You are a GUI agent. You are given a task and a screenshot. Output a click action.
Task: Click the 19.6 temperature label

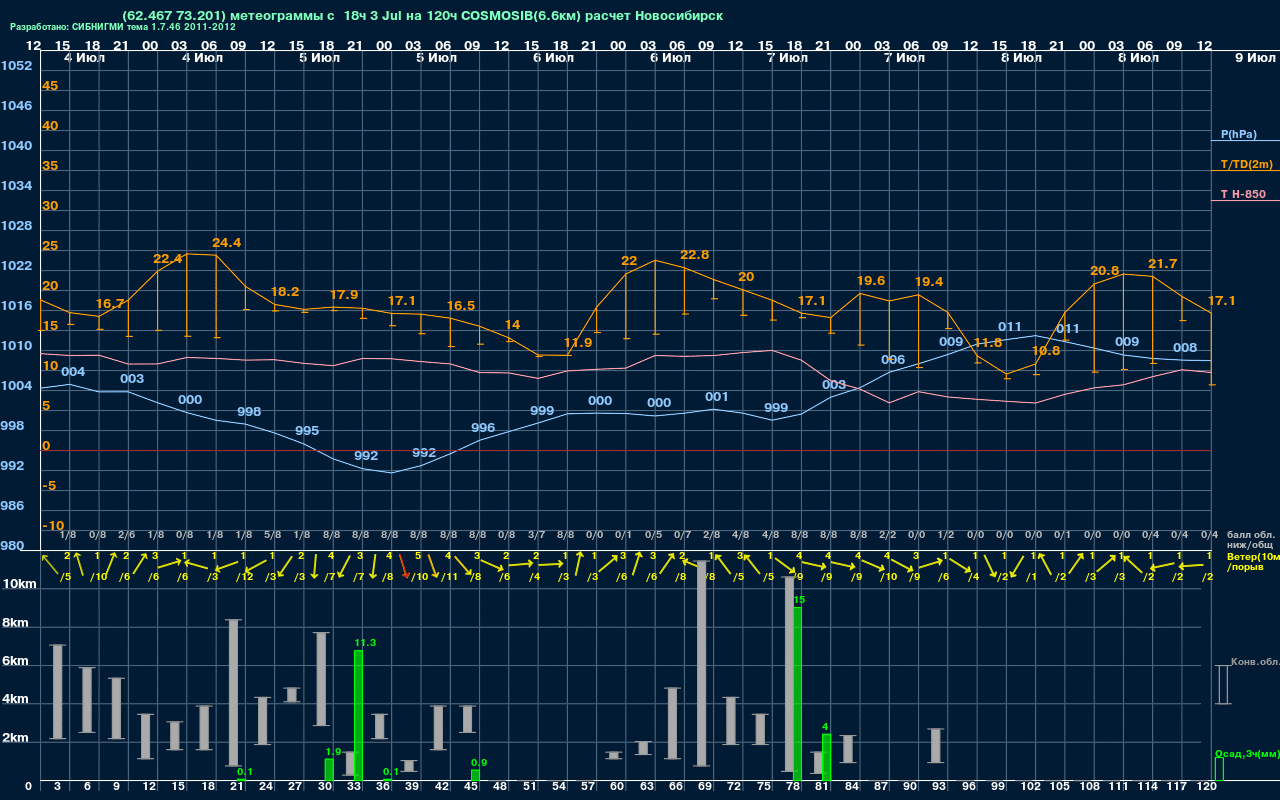871,281
